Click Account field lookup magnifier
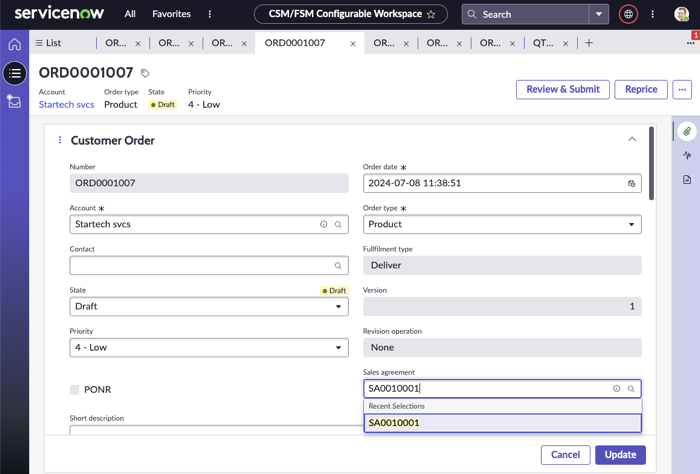 pos(338,225)
